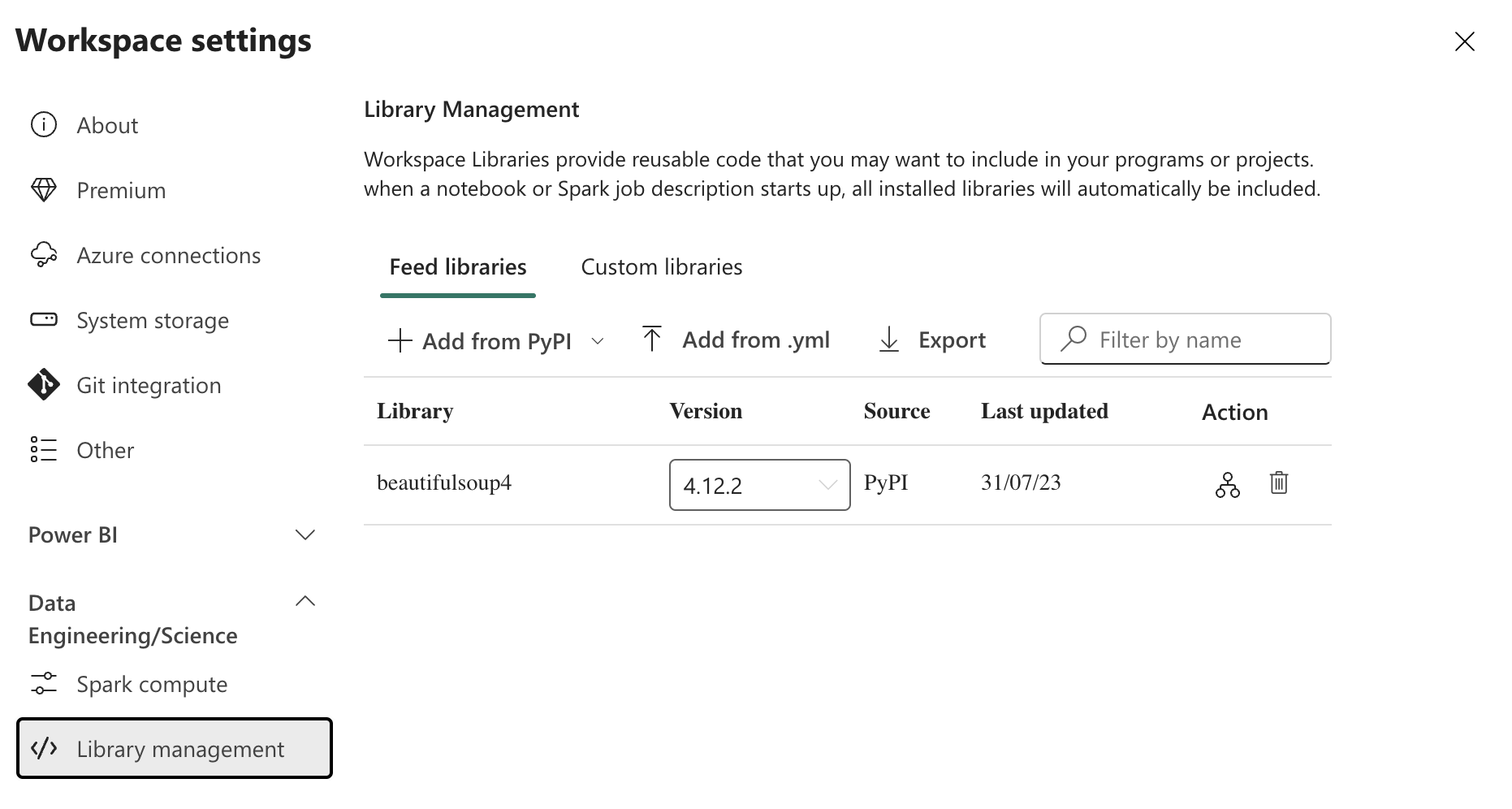This screenshot has width=1512, height=809.
Task: Click the Azure connections cloud icon
Action: pyautogui.click(x=44, y=255)
